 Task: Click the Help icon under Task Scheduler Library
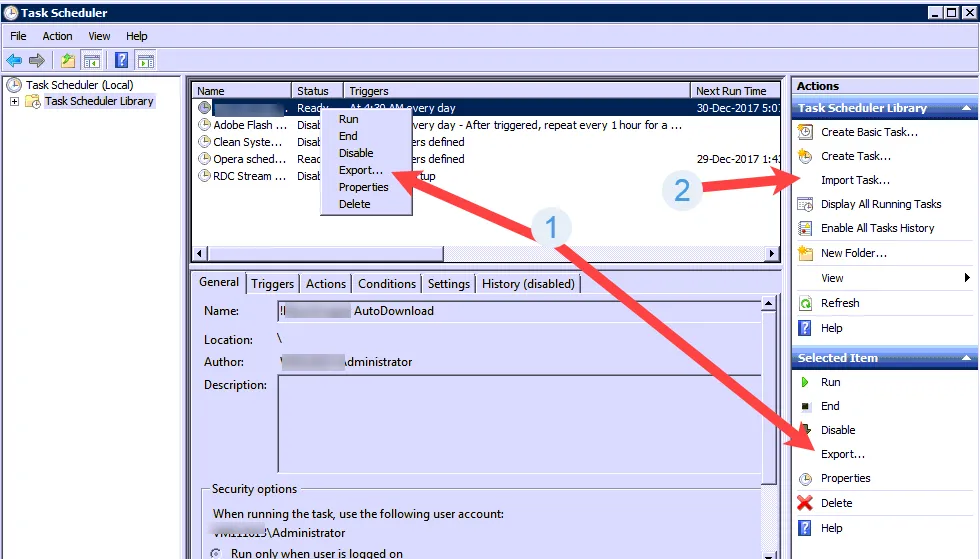(805, 328)
